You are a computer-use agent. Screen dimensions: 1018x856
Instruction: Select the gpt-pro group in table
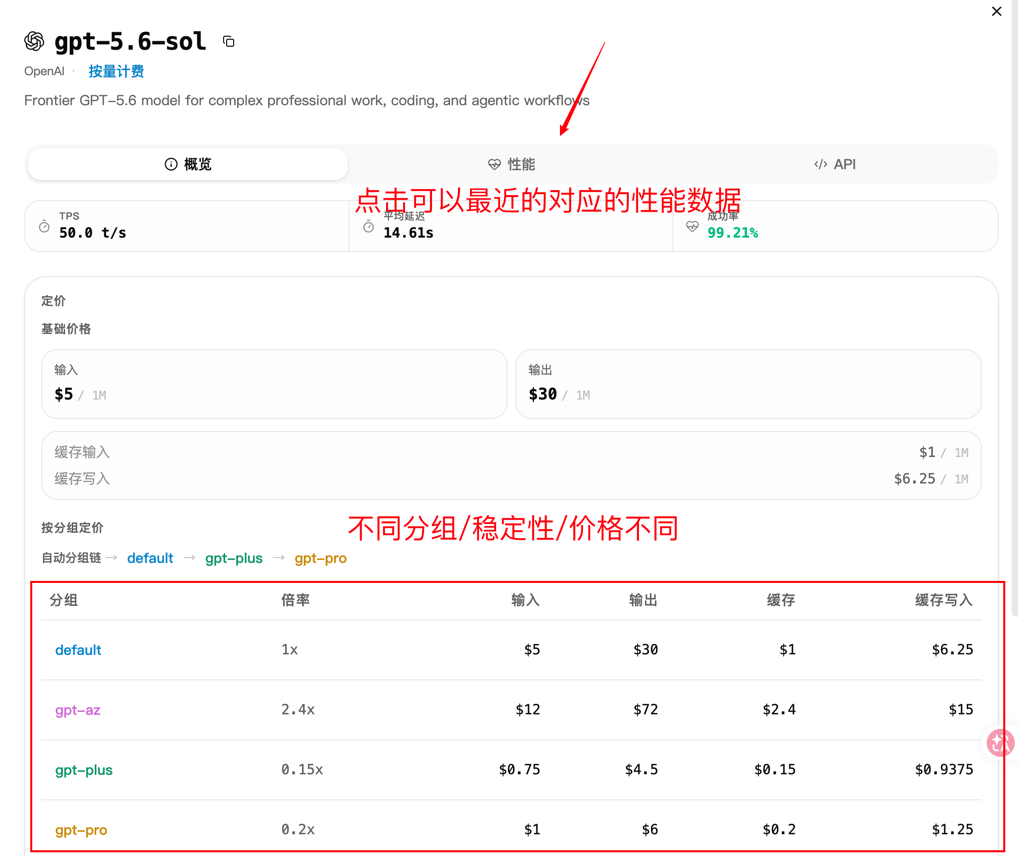[x=81, y=829]
